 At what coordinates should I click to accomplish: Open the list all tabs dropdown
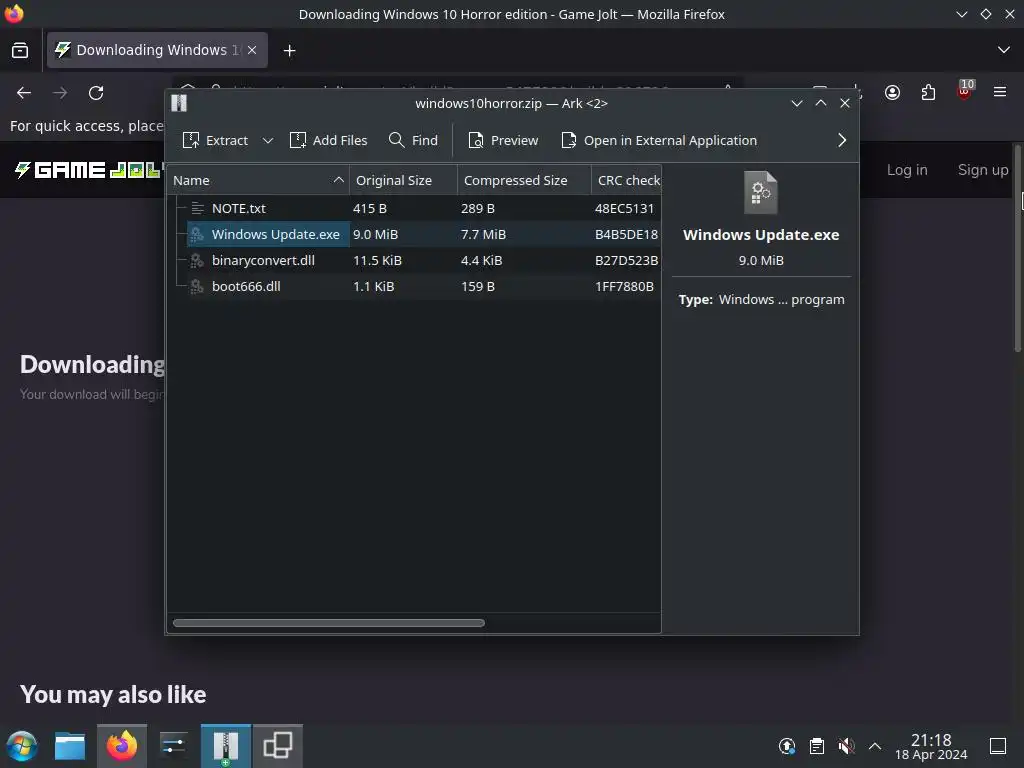click(1004, 50)
